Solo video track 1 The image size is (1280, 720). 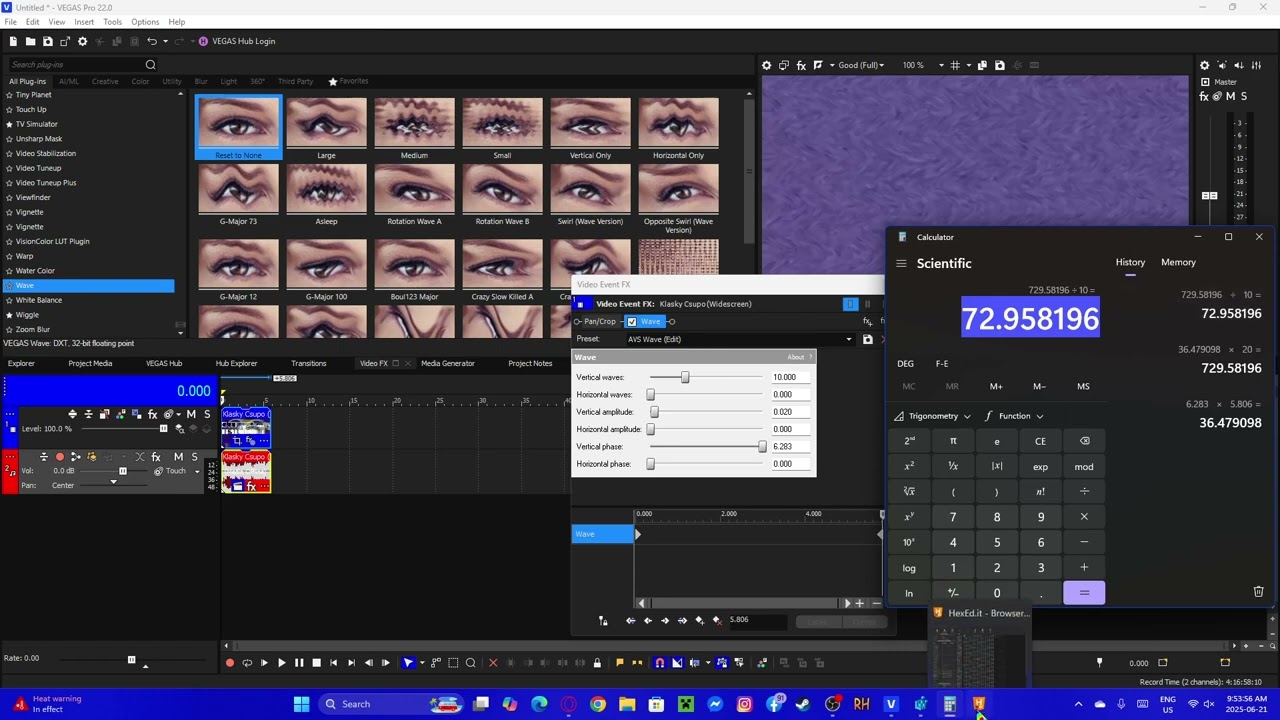[207, 414]
